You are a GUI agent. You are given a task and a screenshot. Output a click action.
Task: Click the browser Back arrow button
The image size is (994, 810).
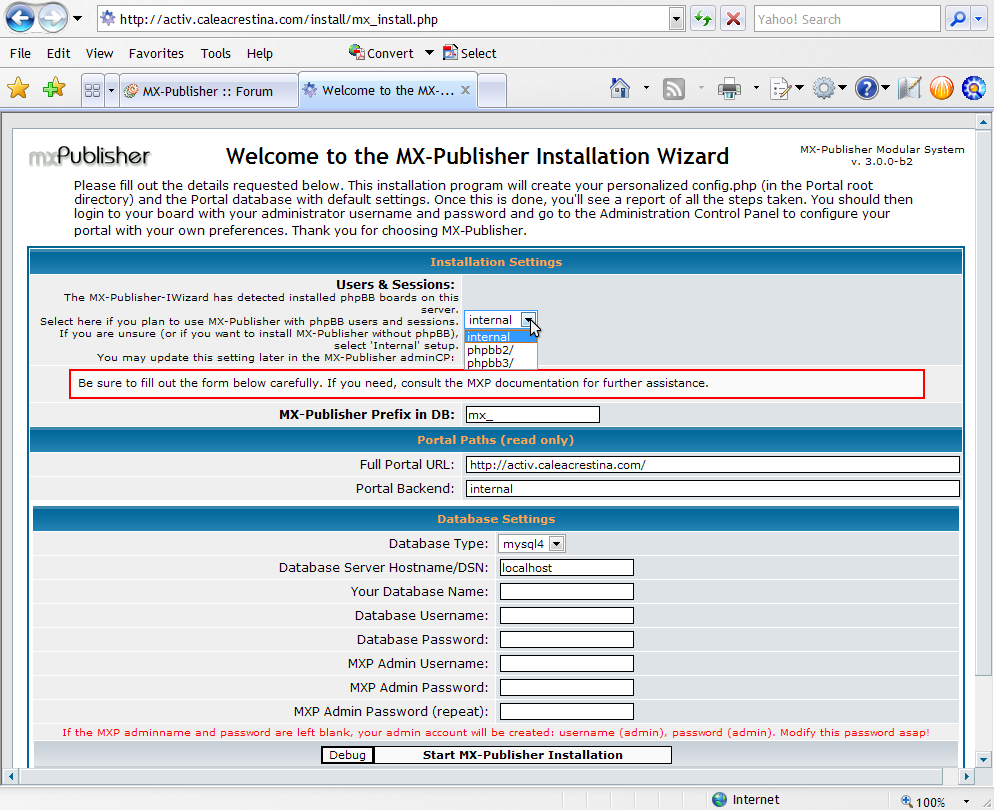tap(21, 18)
